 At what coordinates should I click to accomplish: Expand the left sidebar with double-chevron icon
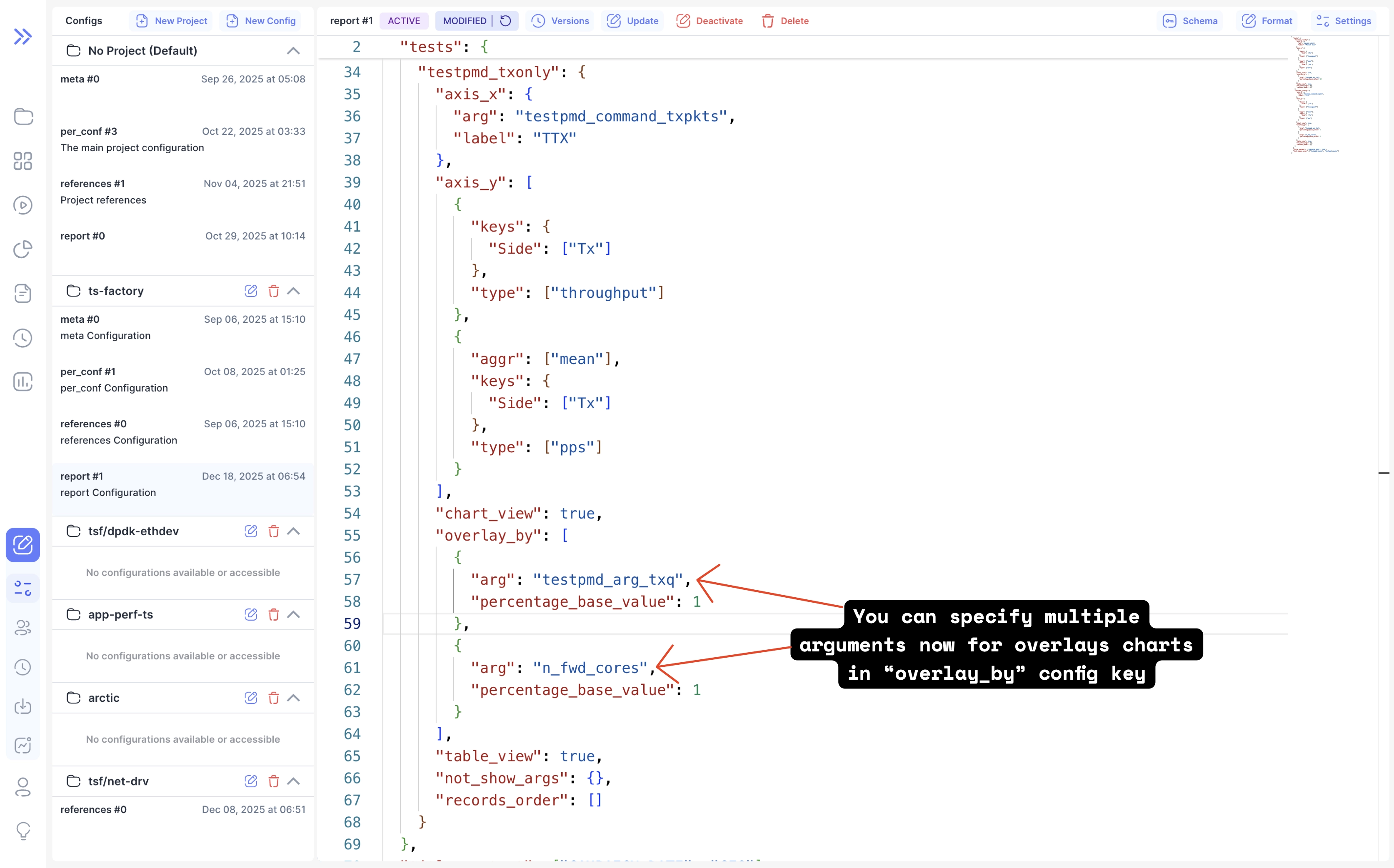(23, 37)
